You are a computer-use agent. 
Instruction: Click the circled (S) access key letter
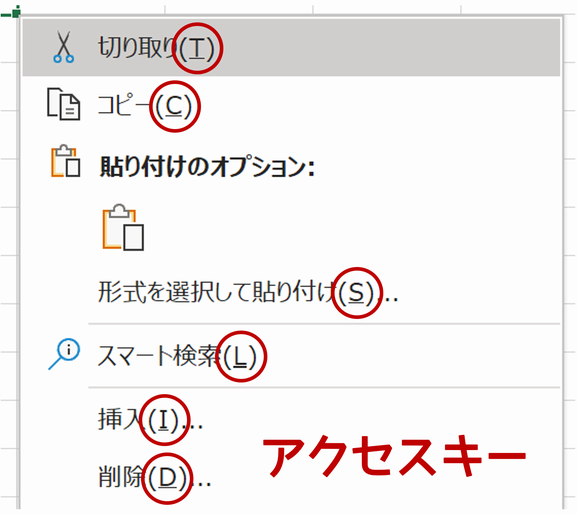click(356, 293)
